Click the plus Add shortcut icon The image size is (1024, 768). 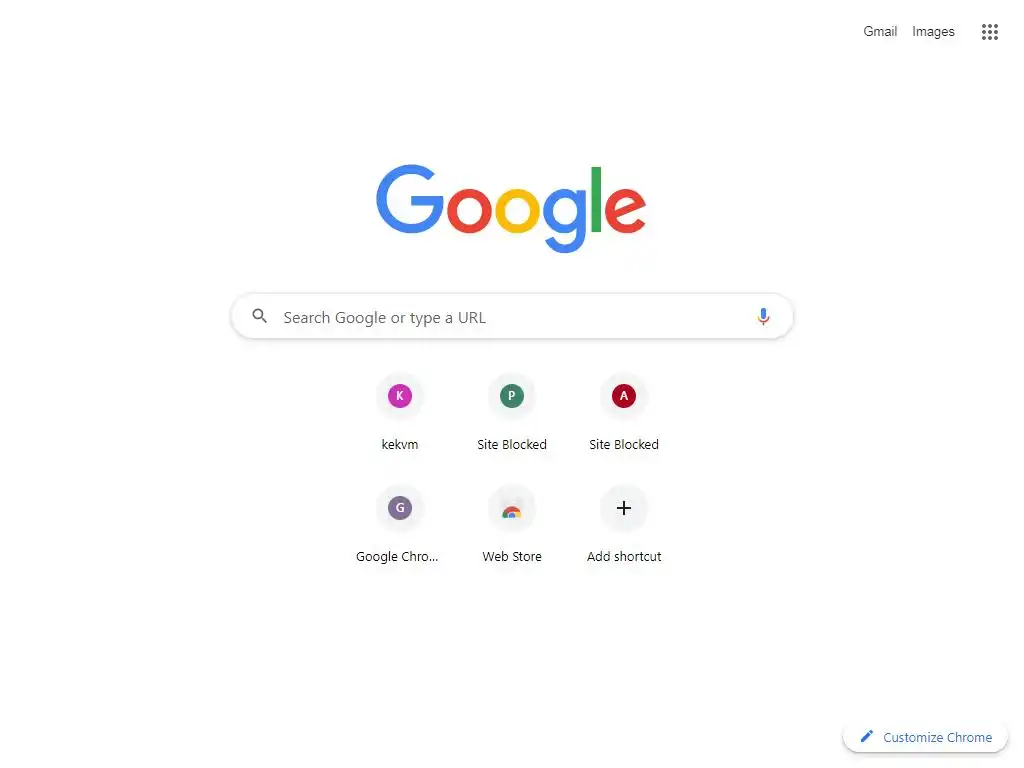pyautogui.click(x=624, y=508)
